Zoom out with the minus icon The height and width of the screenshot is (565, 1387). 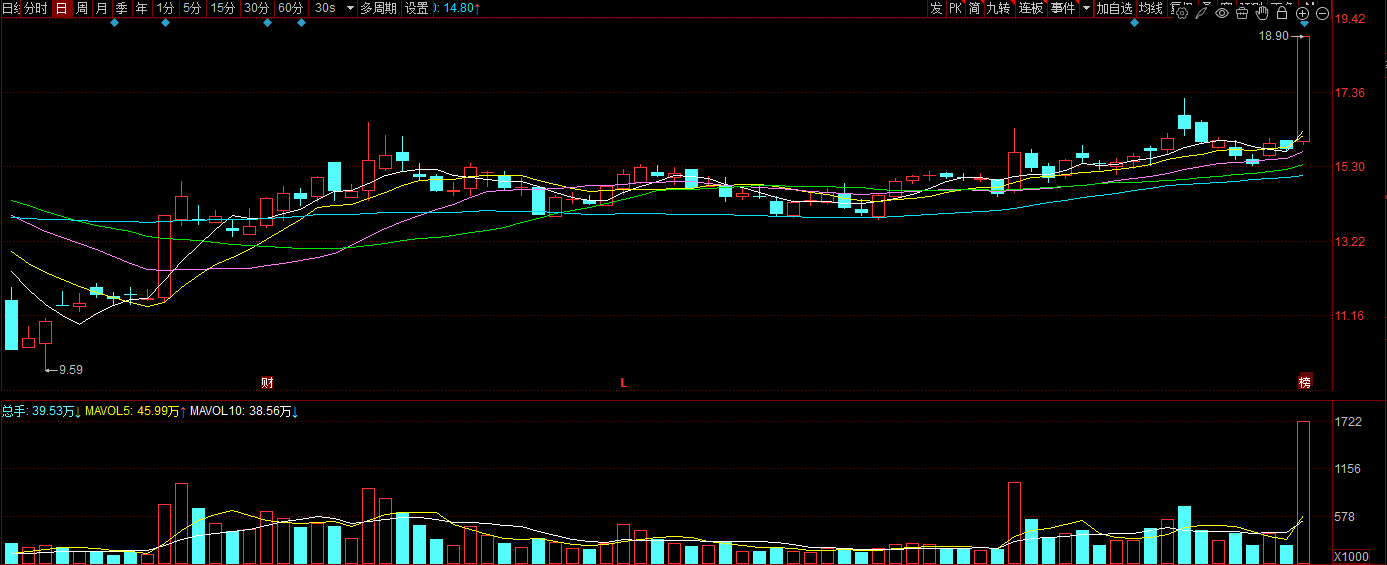(x=1322, y=13)
